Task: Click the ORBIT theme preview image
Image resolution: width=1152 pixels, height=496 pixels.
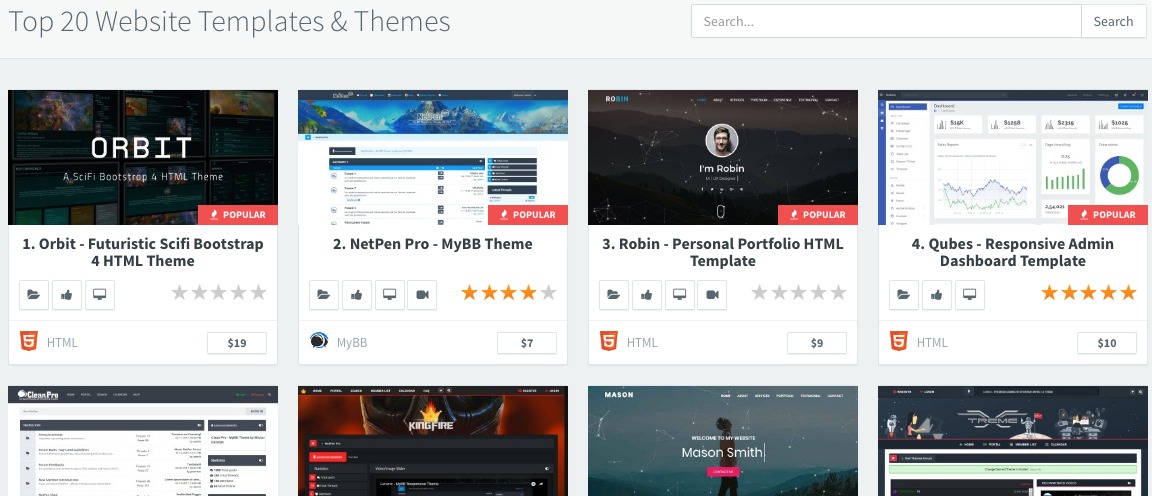Action: tap(143, 157)
